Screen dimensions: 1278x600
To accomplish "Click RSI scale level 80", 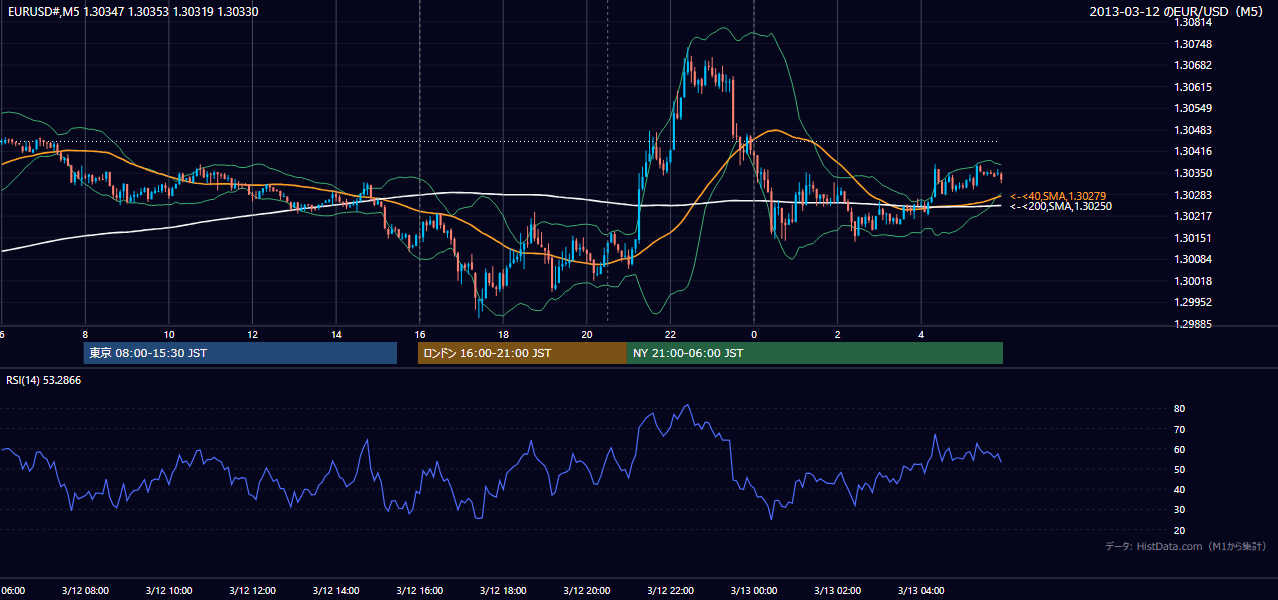I will [x=1179, y=409].
